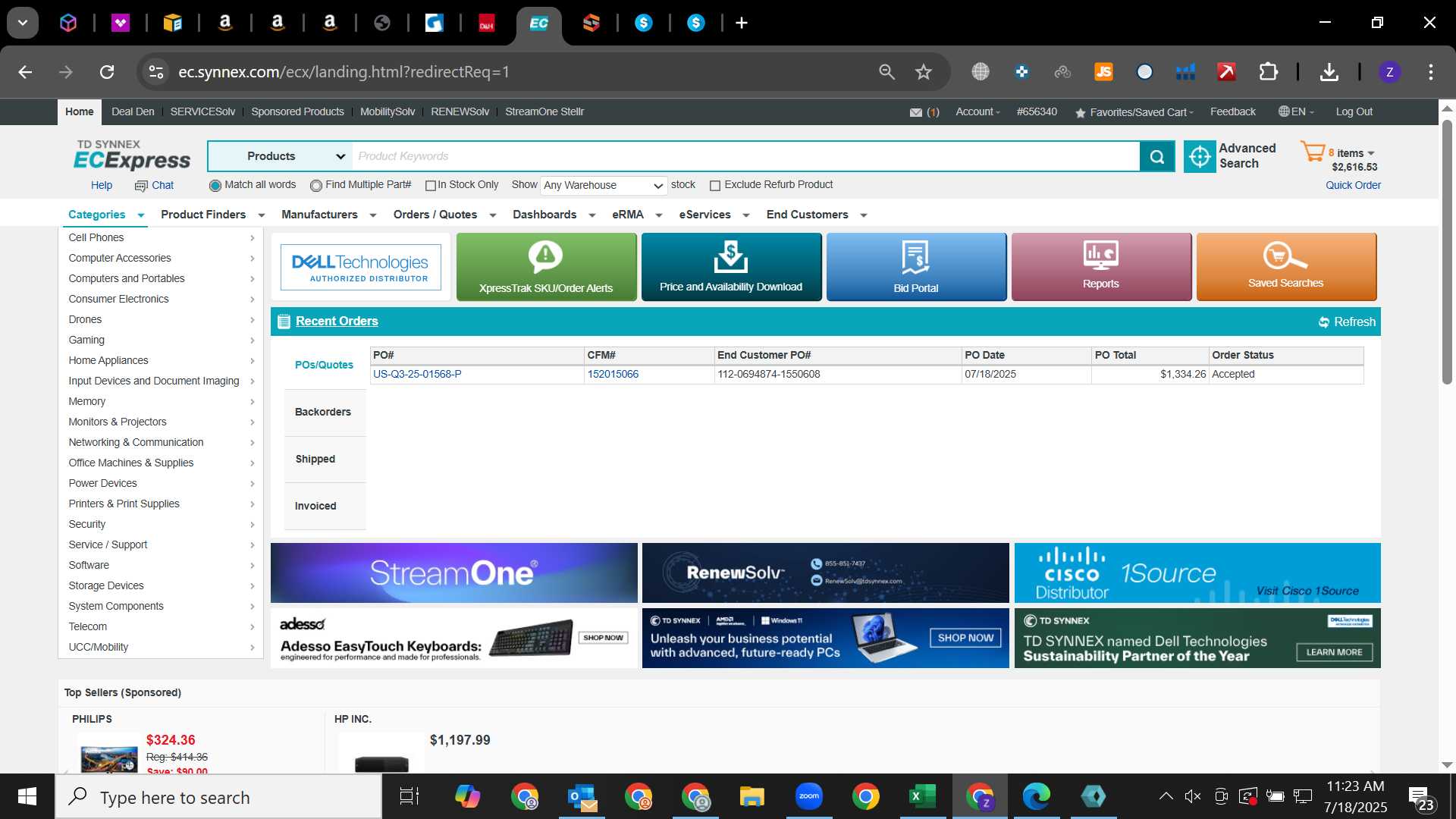Open Zoom from the taskbar
1456x819 pixels.
click(808, 796)
